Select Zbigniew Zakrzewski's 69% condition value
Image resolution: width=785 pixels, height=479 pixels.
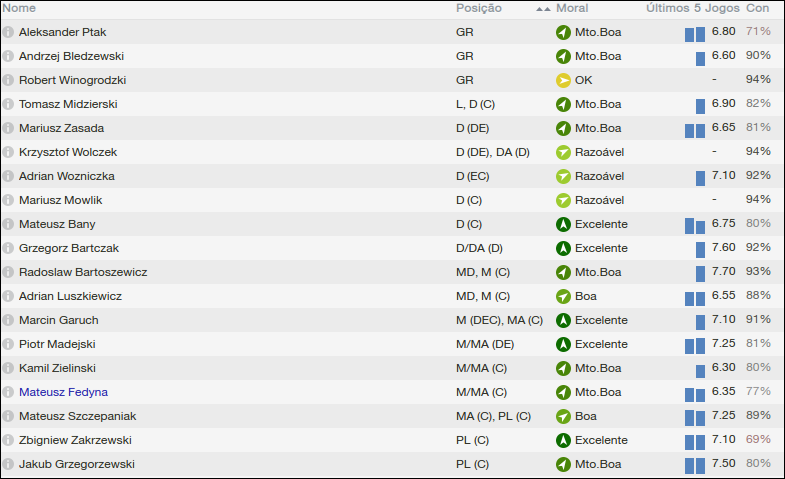758,440
